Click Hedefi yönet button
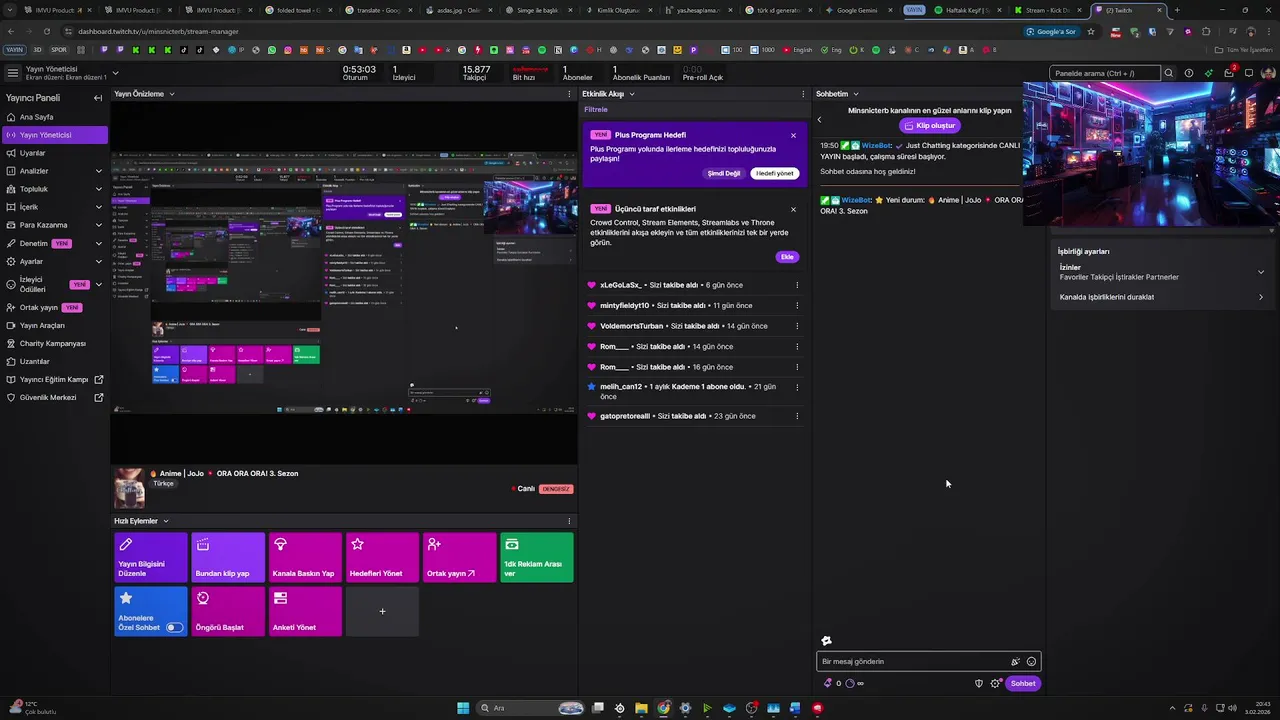 coord(774,173)
